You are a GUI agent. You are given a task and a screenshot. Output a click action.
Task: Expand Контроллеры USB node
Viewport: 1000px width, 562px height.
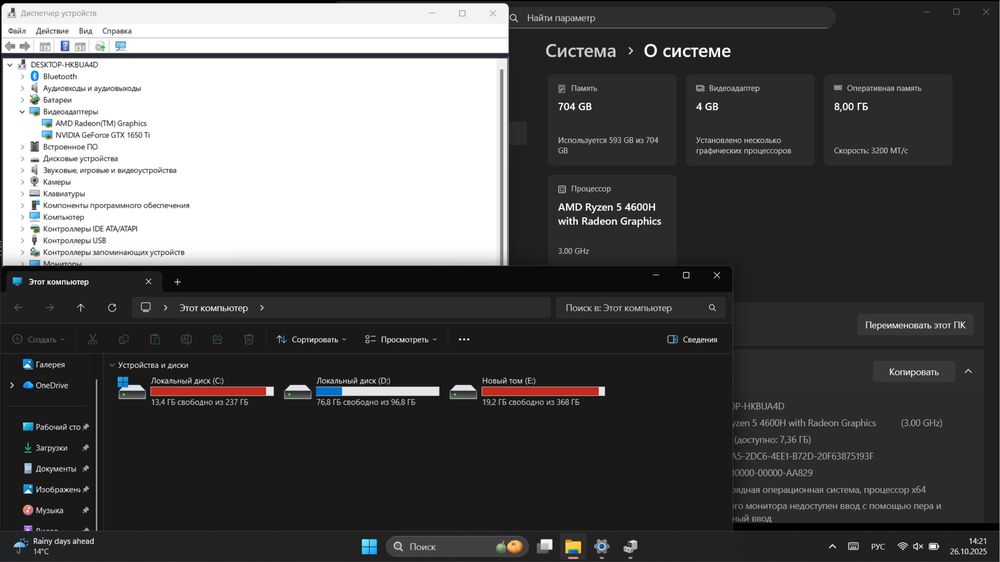click(22, 240)
